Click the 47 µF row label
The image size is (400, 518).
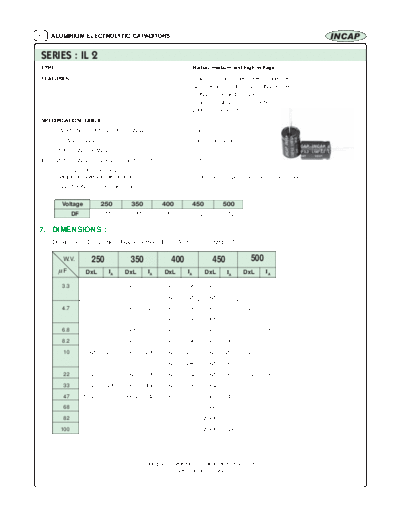point(66,396)
